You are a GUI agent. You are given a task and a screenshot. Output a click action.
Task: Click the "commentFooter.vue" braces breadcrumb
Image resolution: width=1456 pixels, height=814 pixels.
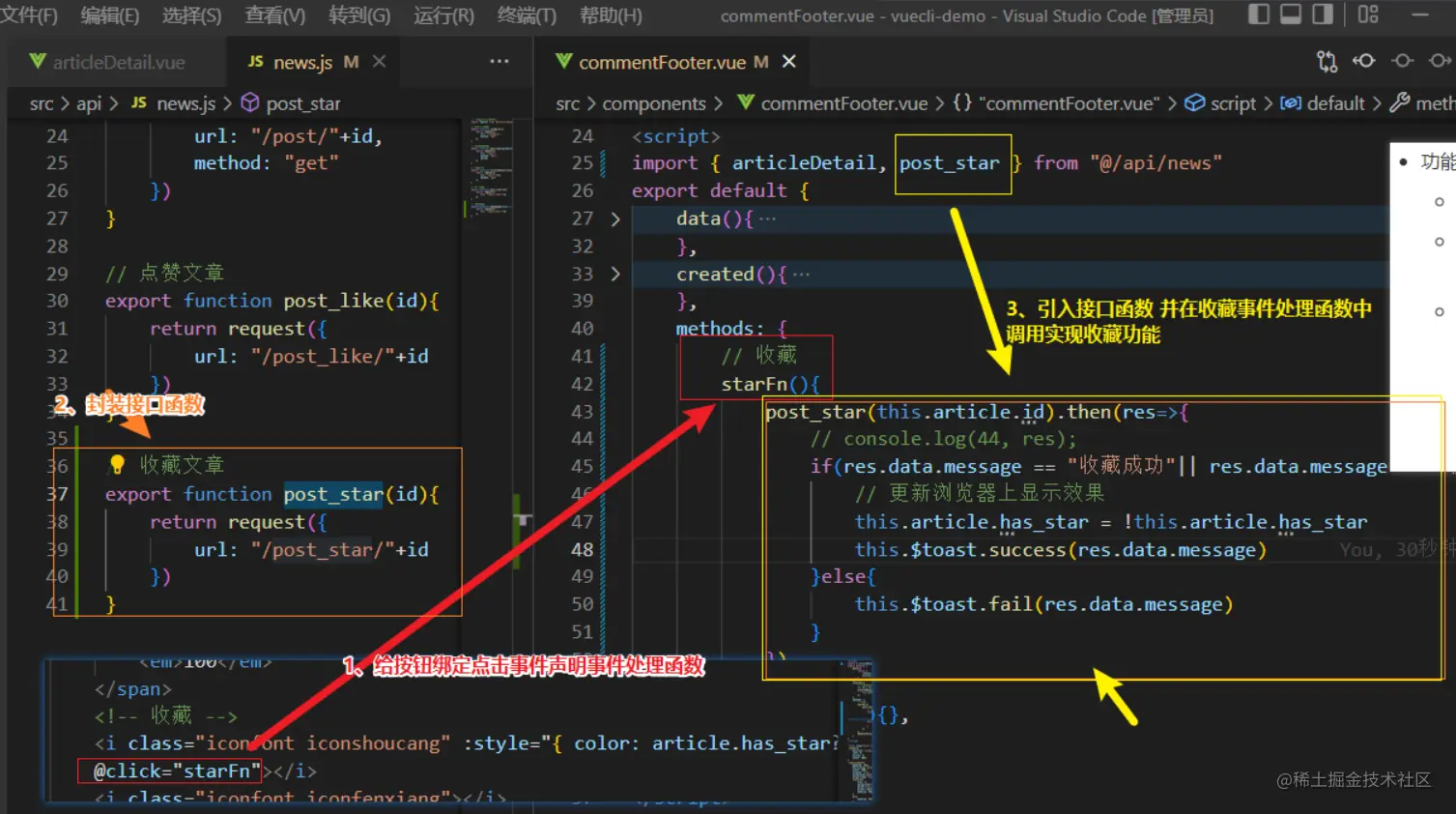(x=1055, y=103)
